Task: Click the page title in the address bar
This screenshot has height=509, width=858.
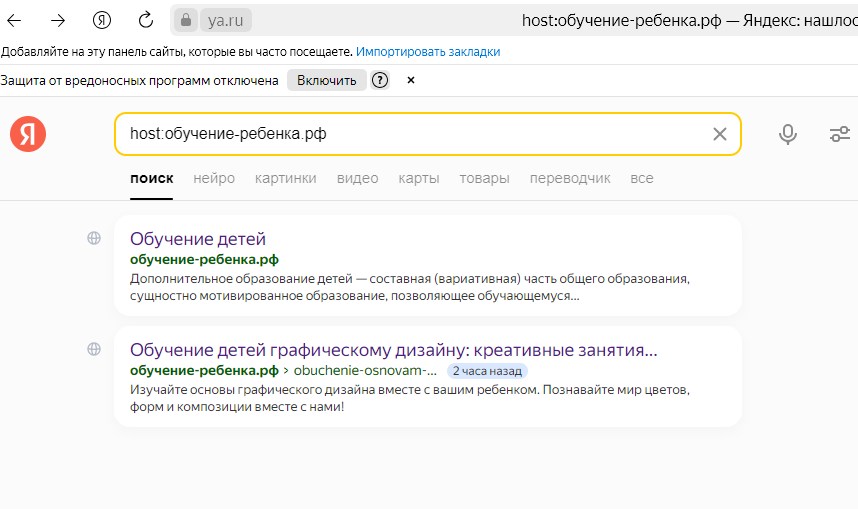Action: 689,20
